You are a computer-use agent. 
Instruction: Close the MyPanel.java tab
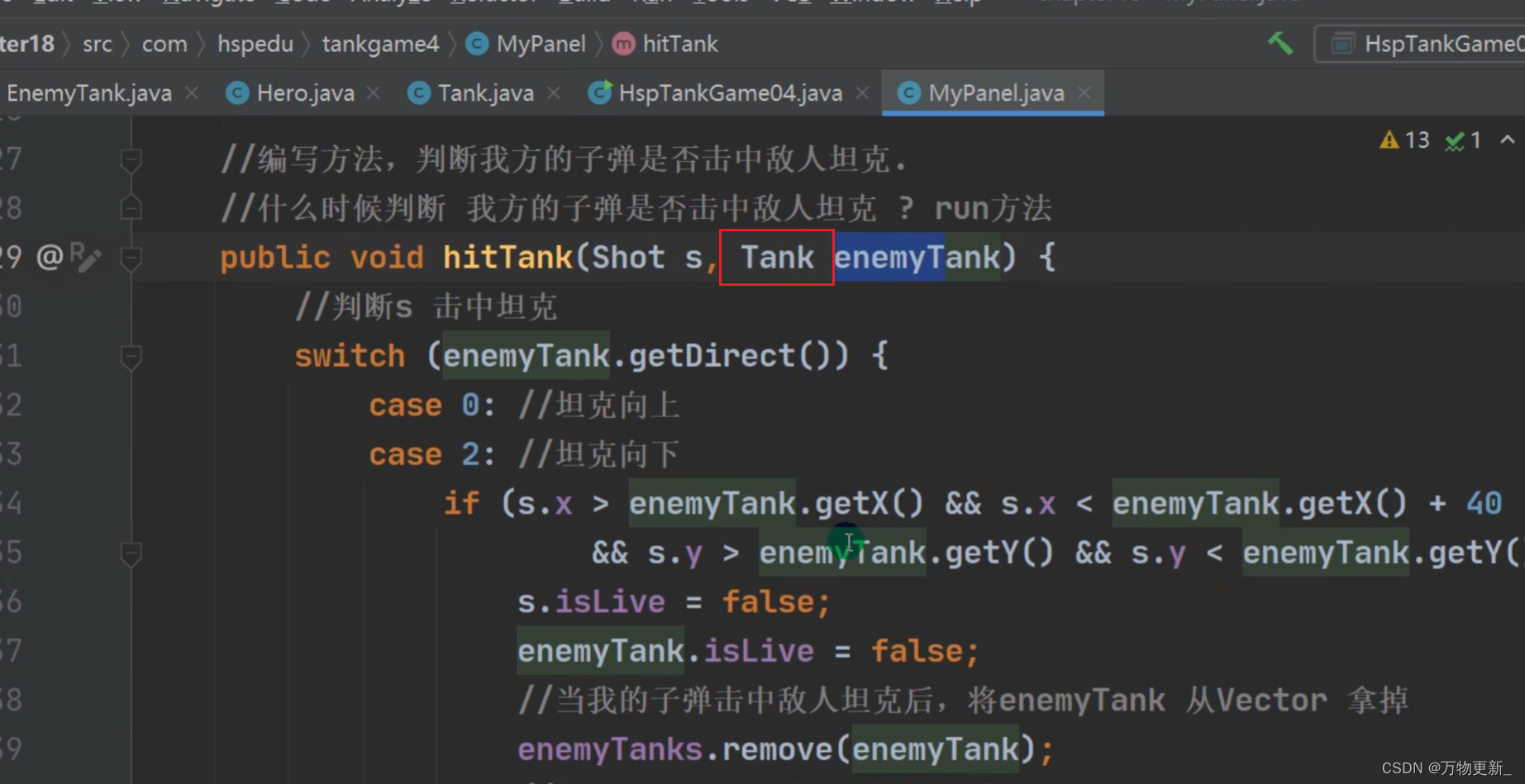pyautogui.click(x=1084, y=93)
